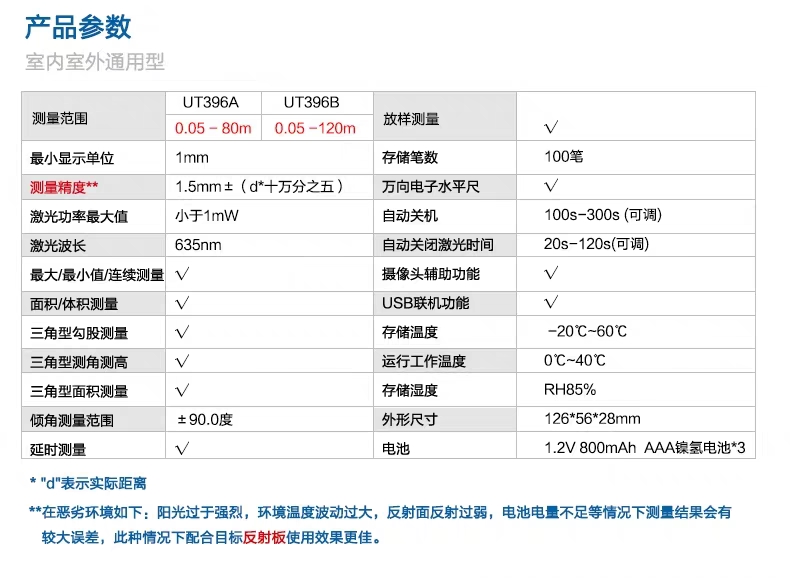The width and height of the screenshot is (790, 578).
Task: Select the RH85% value
Action: click(570, 390)
